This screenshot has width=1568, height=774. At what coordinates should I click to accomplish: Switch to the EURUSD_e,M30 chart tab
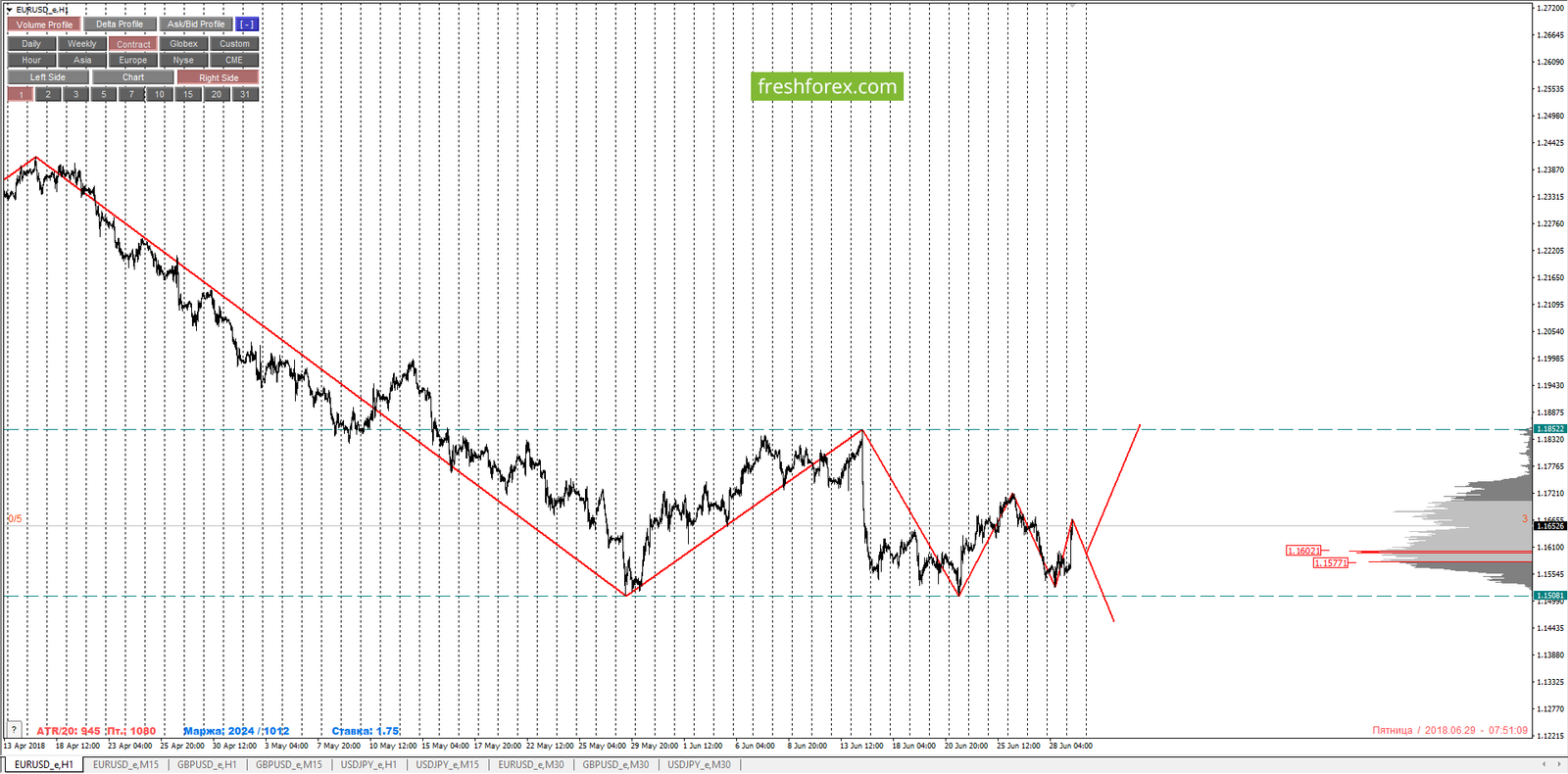tap(531, 764)
